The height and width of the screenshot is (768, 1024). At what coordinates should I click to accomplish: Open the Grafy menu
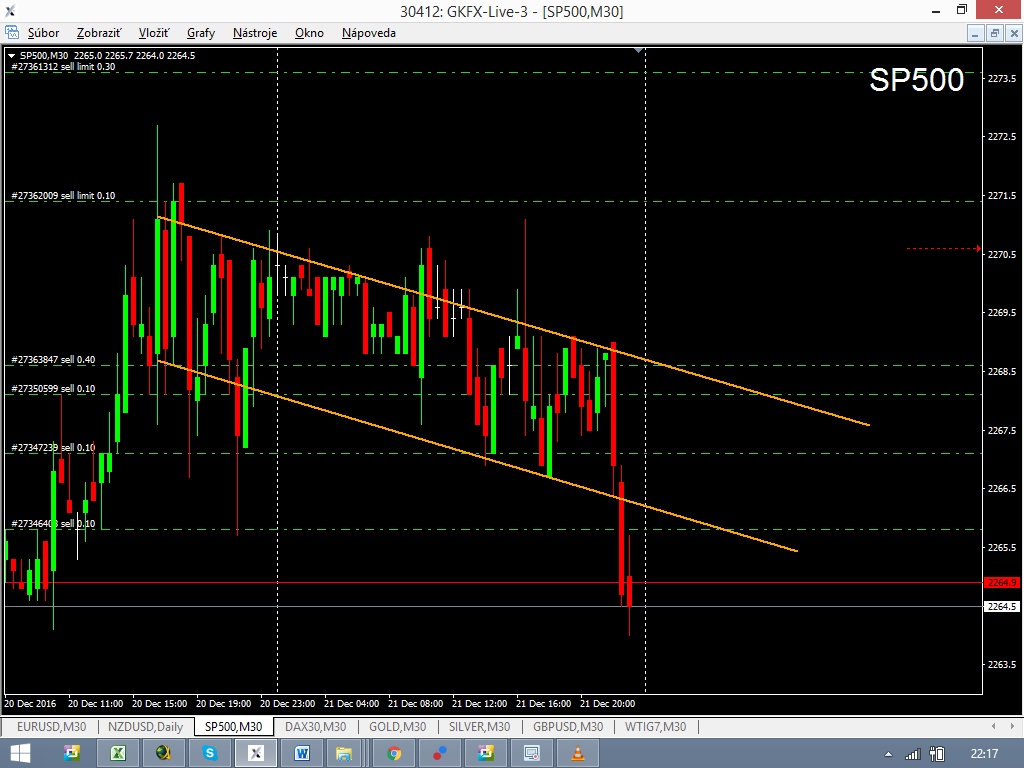tap(200, 33)
